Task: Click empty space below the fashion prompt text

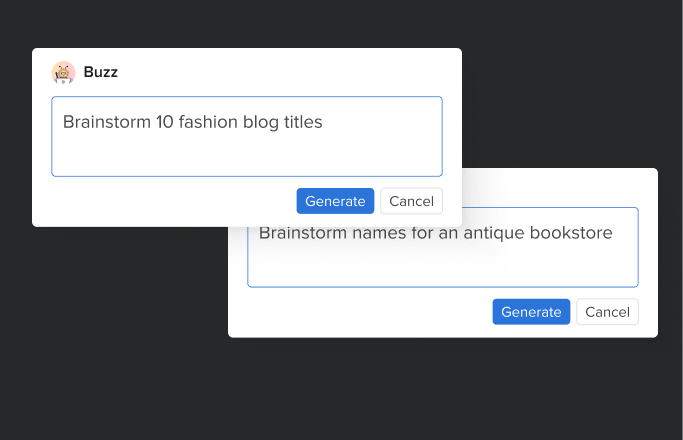Action: [x=247, y=156]
